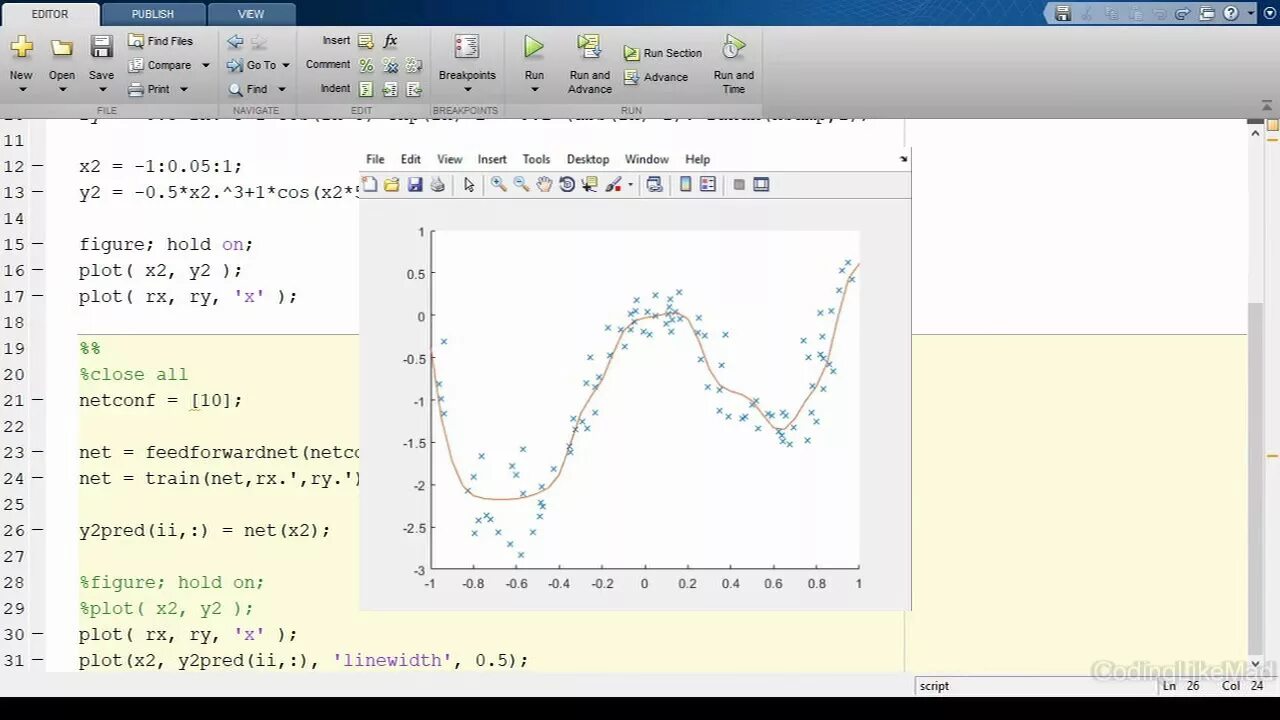Open the Print dropdown arrow
This screenshot has width=1280, height=720.
[183, 90]
